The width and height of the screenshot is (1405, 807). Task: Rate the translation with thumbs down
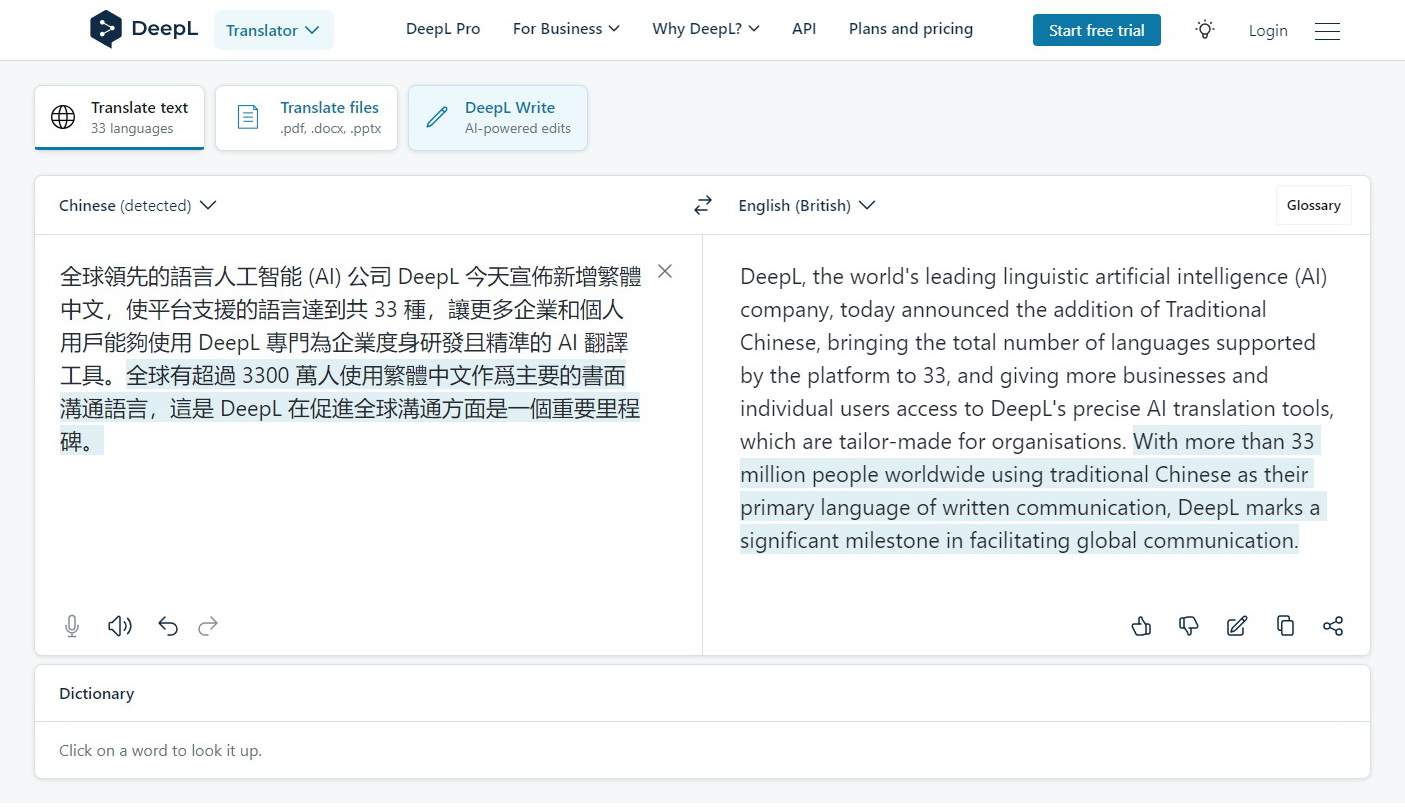pos(1189,625)
